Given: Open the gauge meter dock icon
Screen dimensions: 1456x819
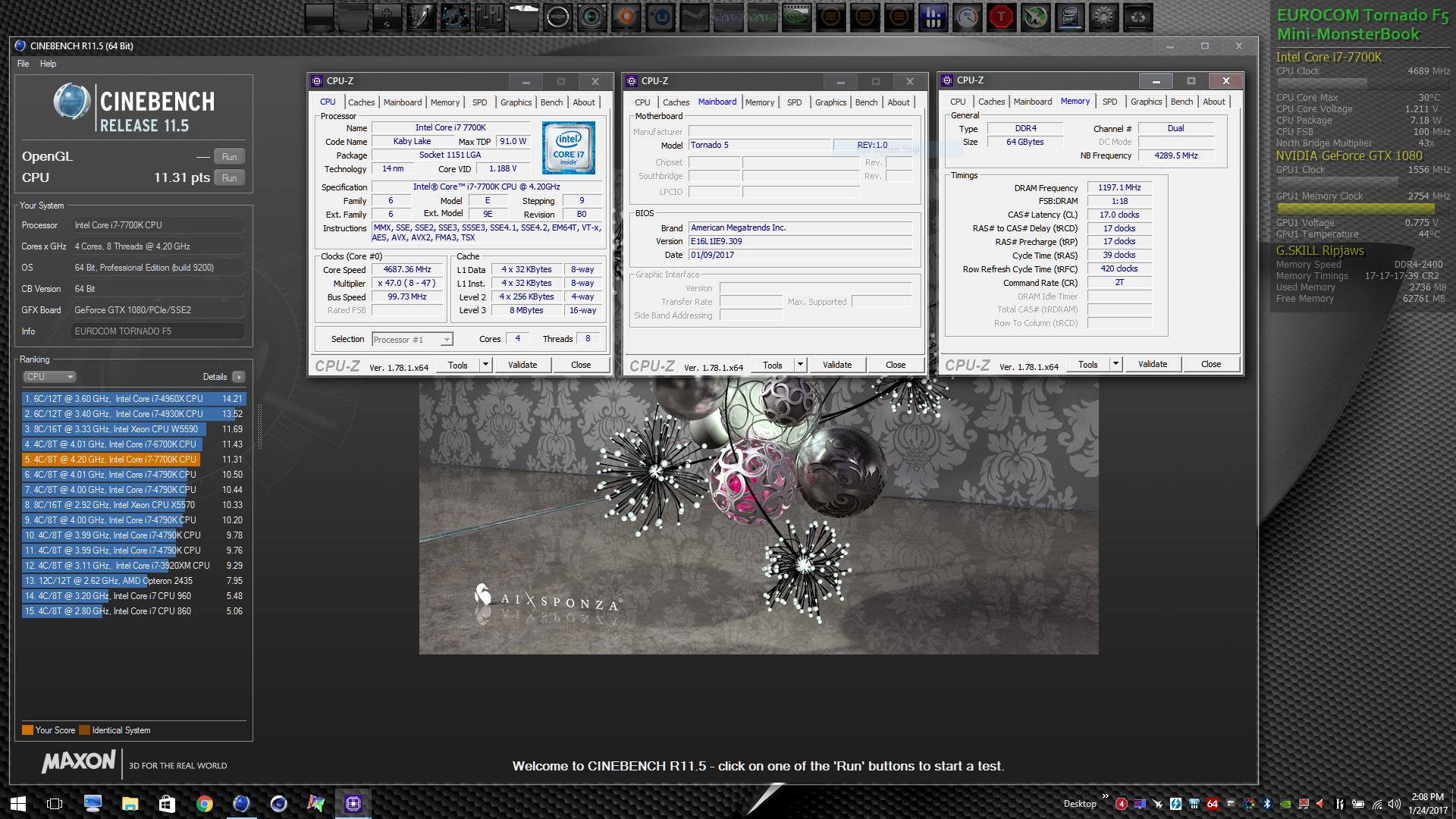Looking at the screenshot, I should click(968, 17).
